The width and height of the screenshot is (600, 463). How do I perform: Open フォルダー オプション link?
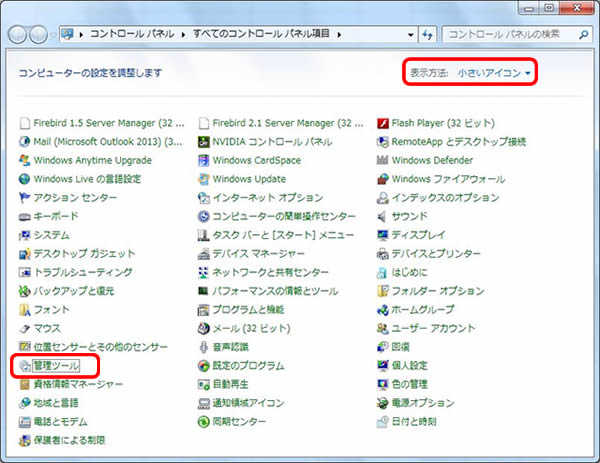438,291
